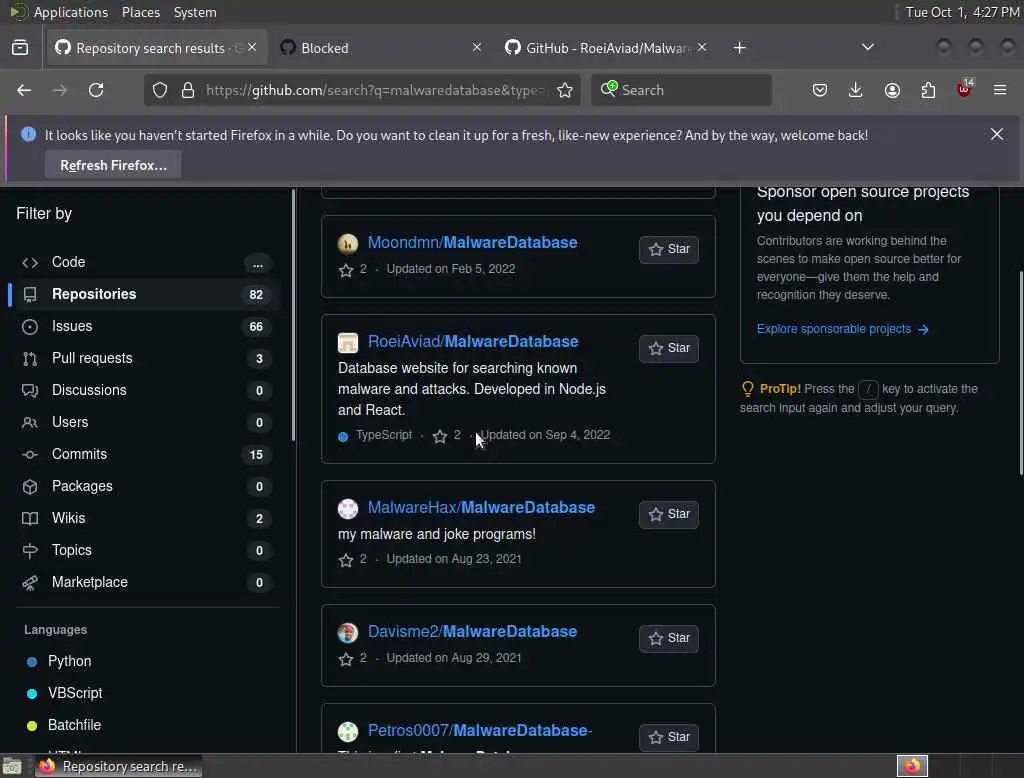Star the RoeiAviad/MalwareDatabase repository

click(x=669, y=349)
